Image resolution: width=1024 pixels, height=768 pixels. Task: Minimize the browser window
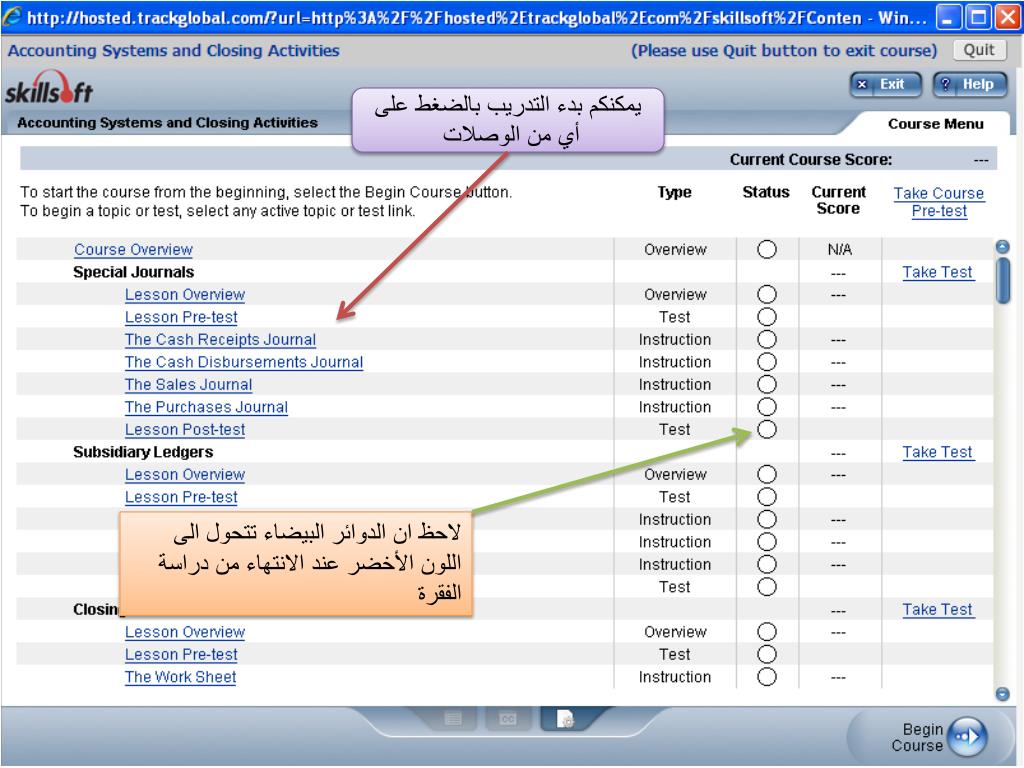[x=948, y=17]
